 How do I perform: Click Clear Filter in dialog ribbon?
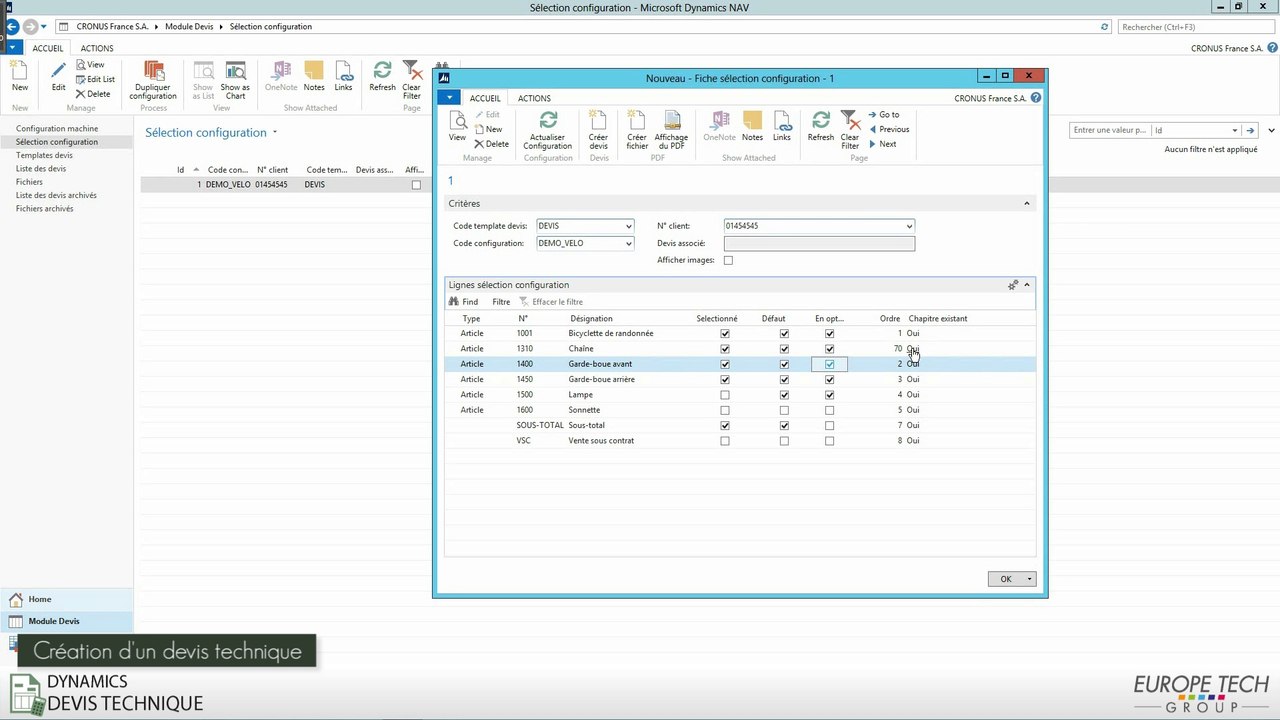pos(850,130)
